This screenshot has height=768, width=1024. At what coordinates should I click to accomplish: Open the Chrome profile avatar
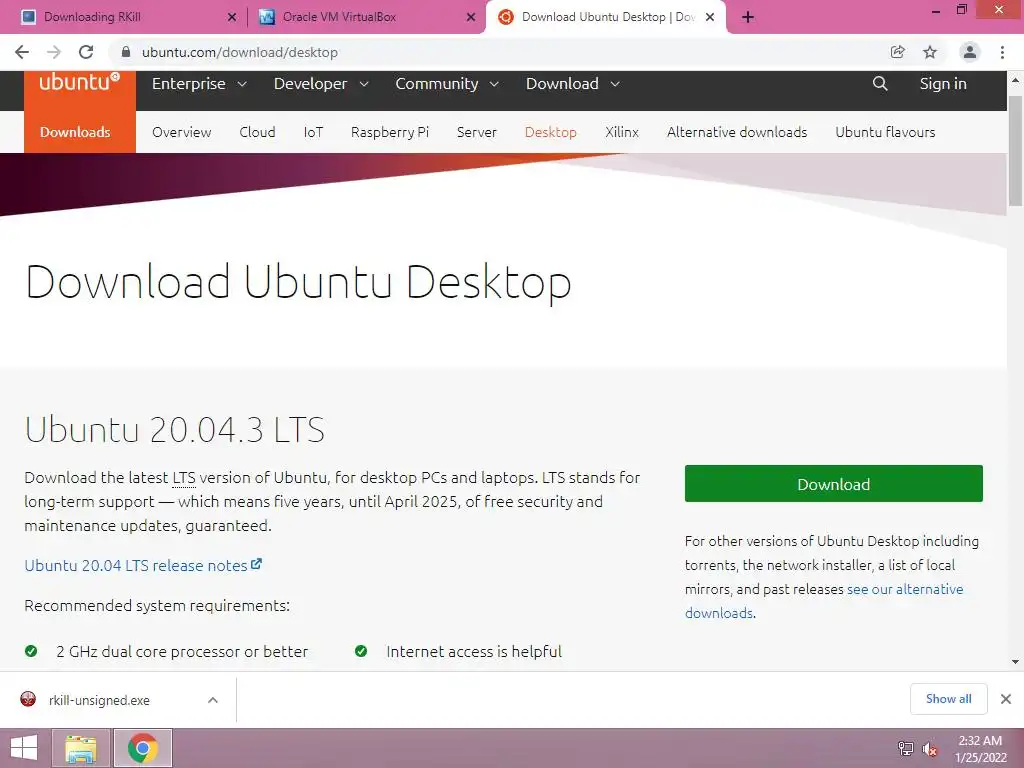click(970, 52)
